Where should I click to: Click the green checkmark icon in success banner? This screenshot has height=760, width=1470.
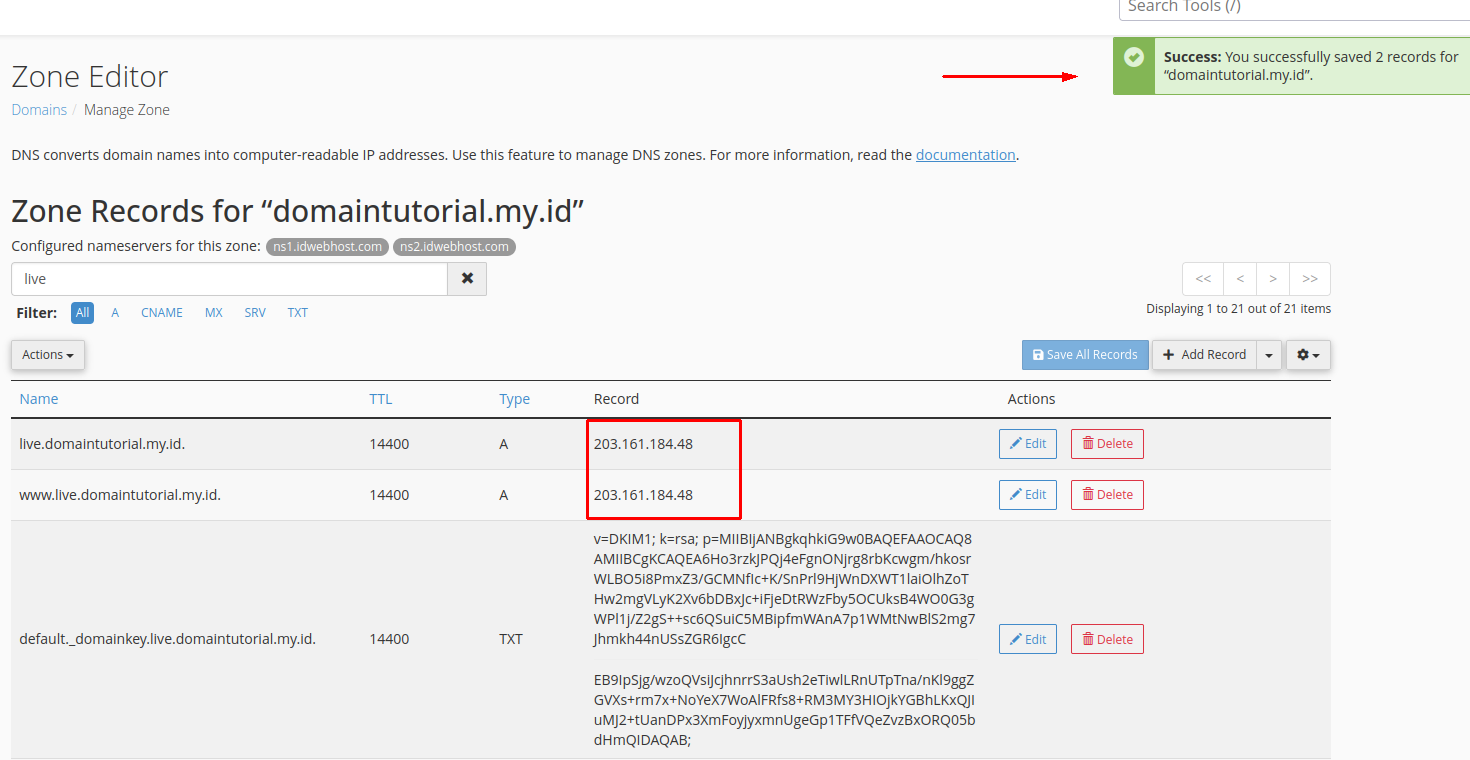pos(1133,57)
